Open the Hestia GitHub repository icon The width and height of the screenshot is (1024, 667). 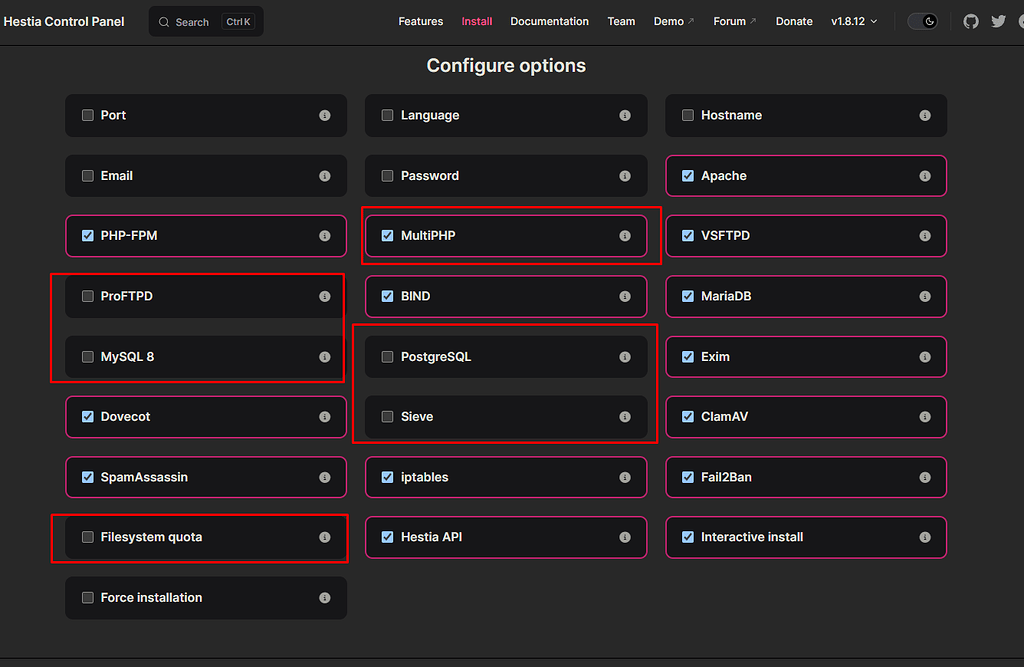point(970,20)
